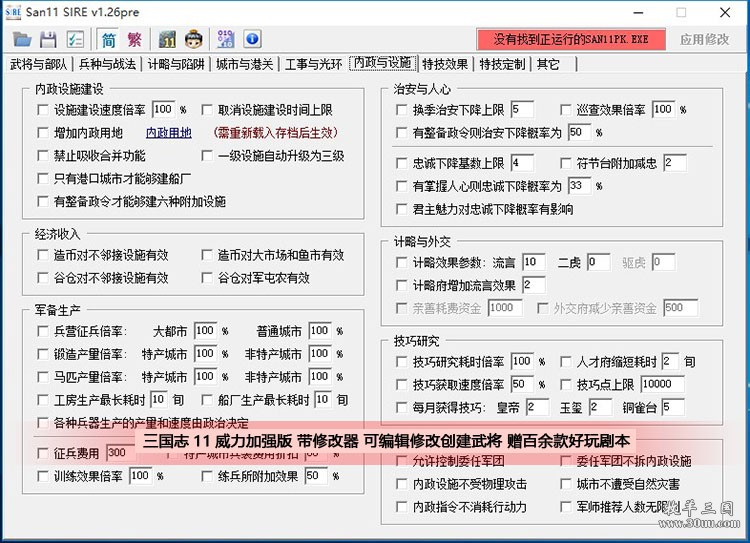Tick the 技巧获取速度倍率 checkbox
The height and width of the screenshot is (543, 750).
[x=402, y=385]
